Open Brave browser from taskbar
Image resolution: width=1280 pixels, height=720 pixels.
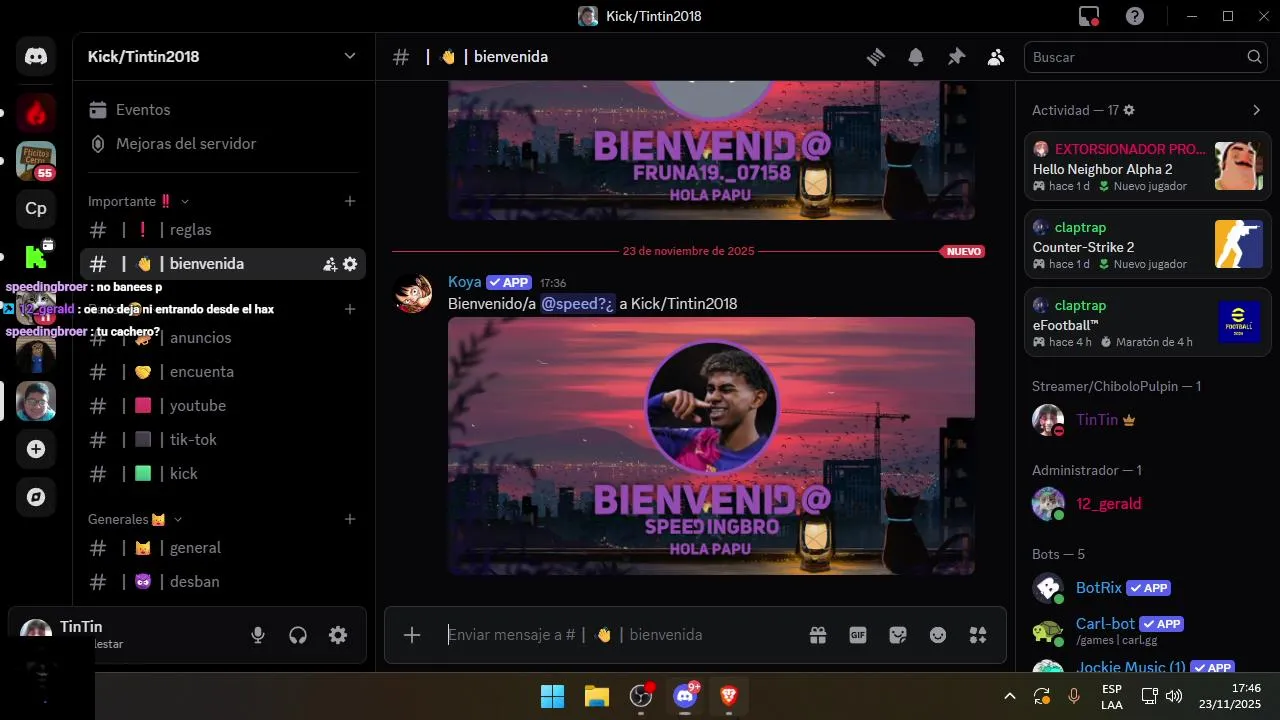(x=729, y=696)
